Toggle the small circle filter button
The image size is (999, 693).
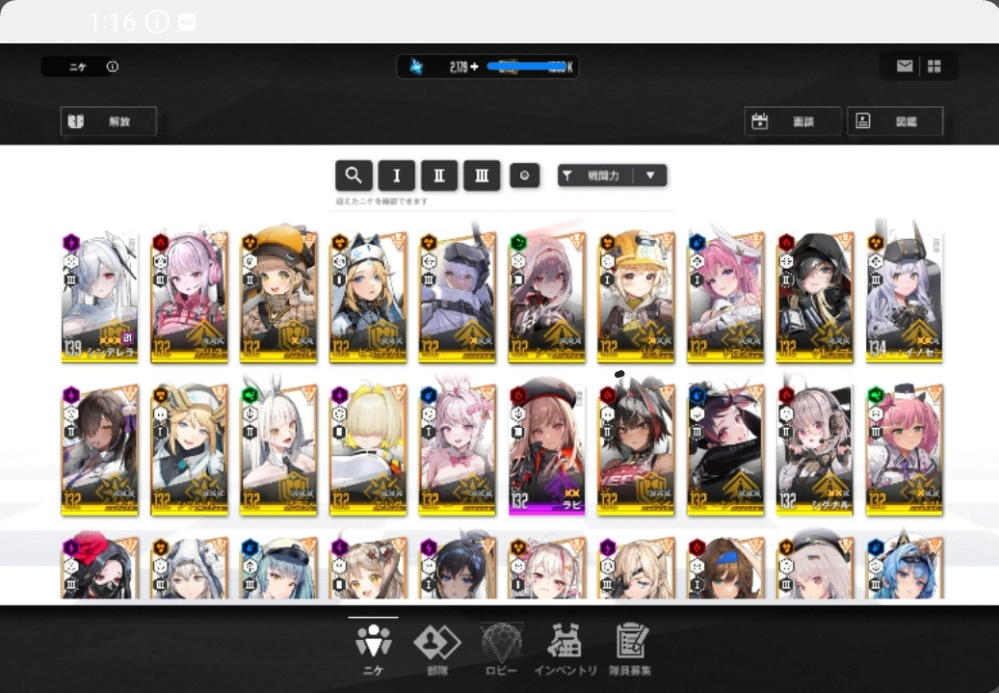click(x=524, y=176)
